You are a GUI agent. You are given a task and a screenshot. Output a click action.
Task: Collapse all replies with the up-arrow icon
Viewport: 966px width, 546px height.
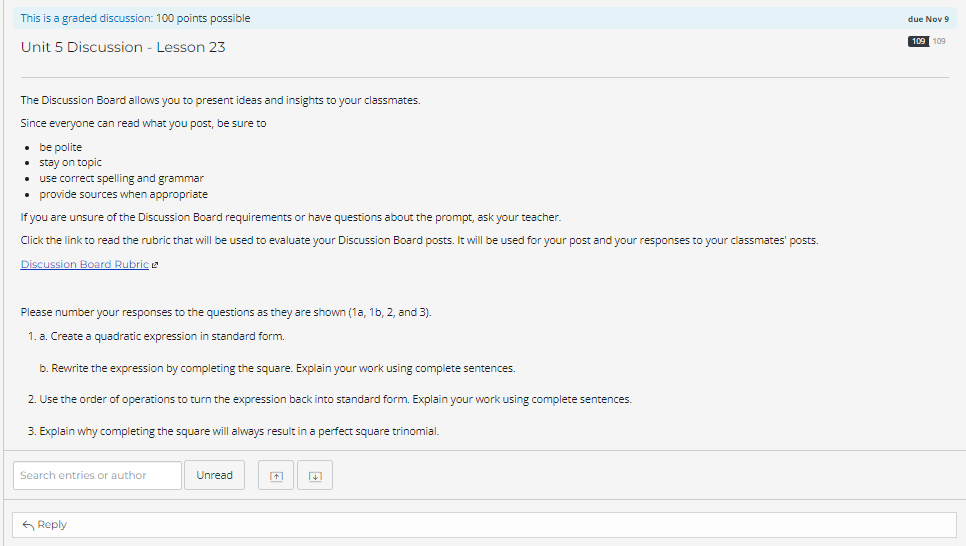276,476
